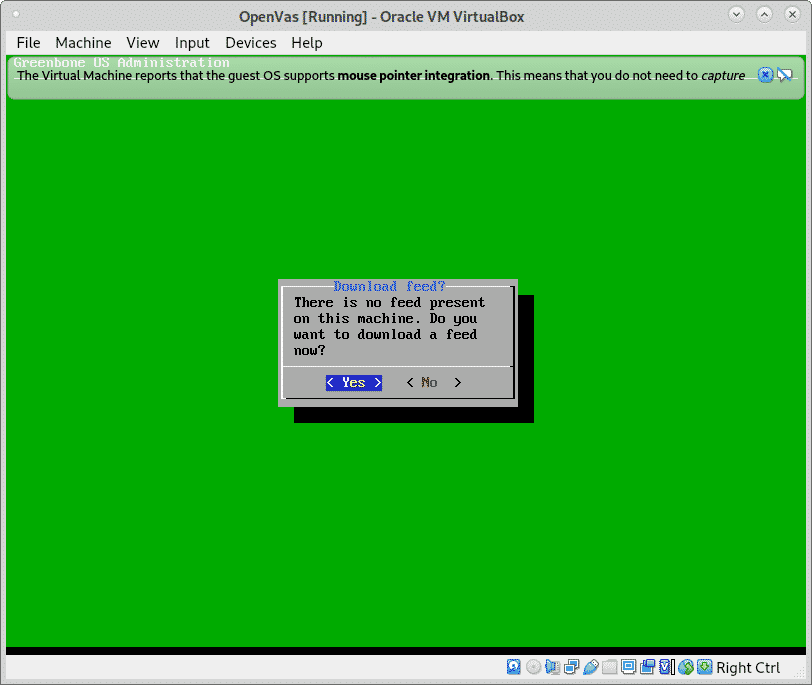Click the don't-show-again notification icon
812x685 pixels.
click(x=785, y=75)
